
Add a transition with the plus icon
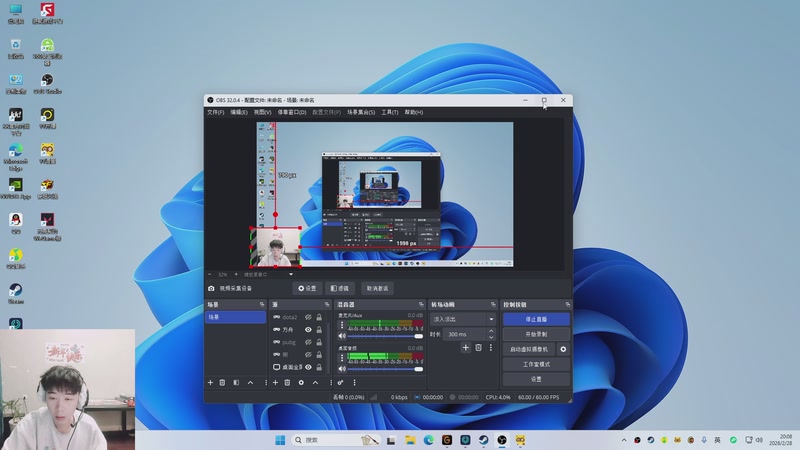(465, 347)
